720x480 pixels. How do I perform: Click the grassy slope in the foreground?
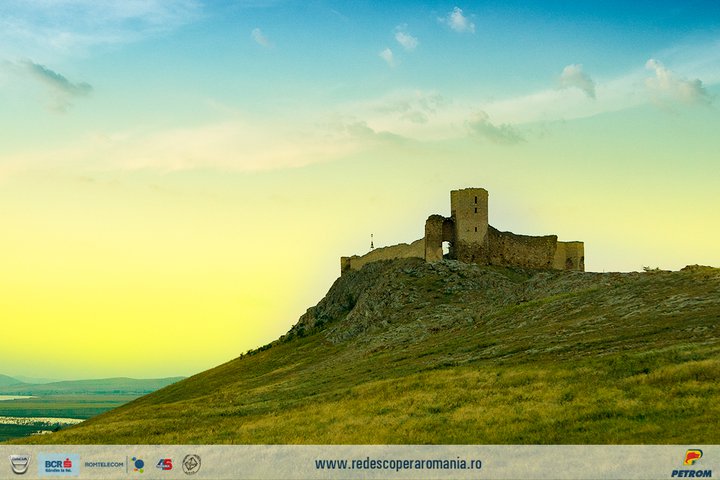(450, 400)
